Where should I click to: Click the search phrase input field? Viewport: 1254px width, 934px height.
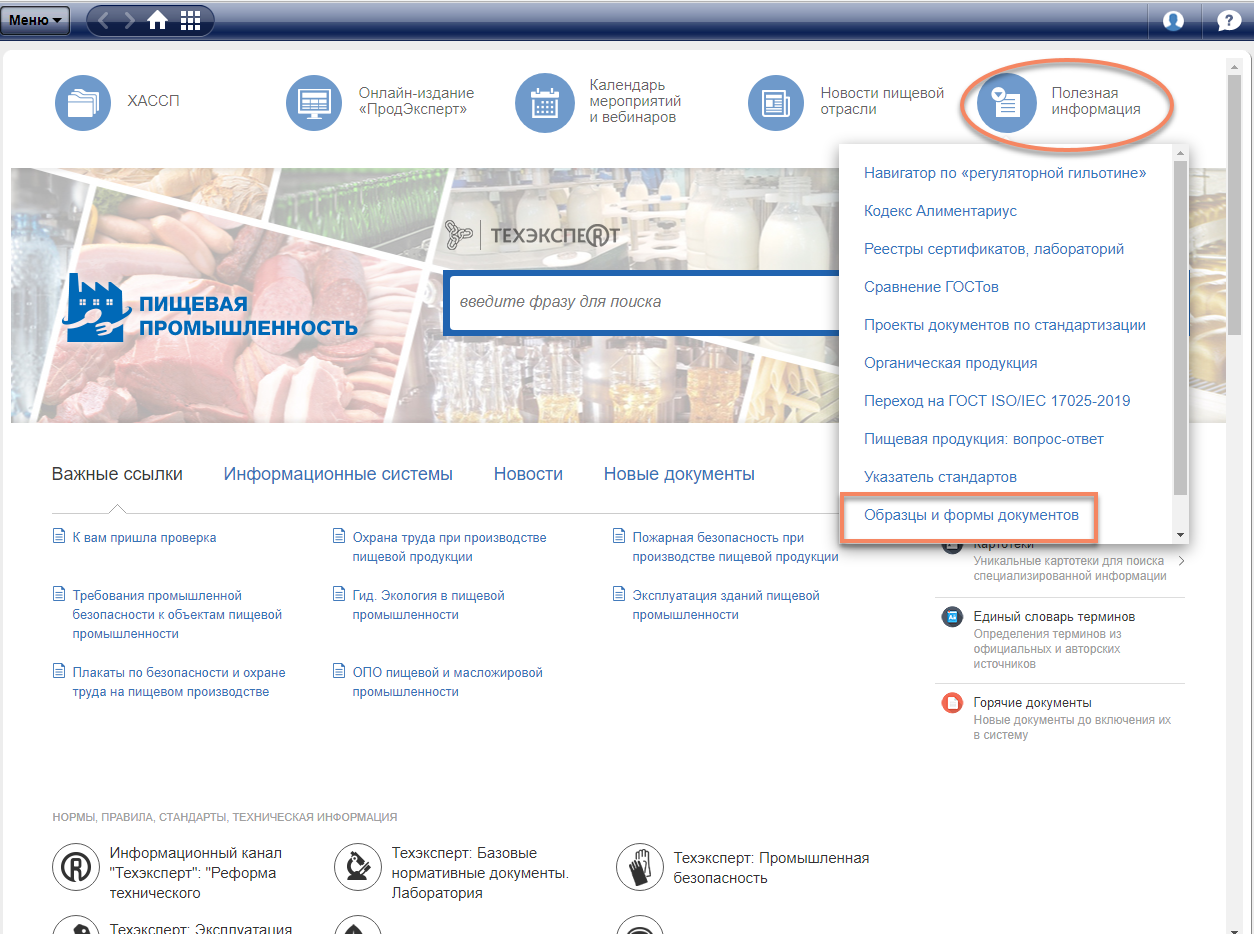pyautogui.click(x=640, y=301)
